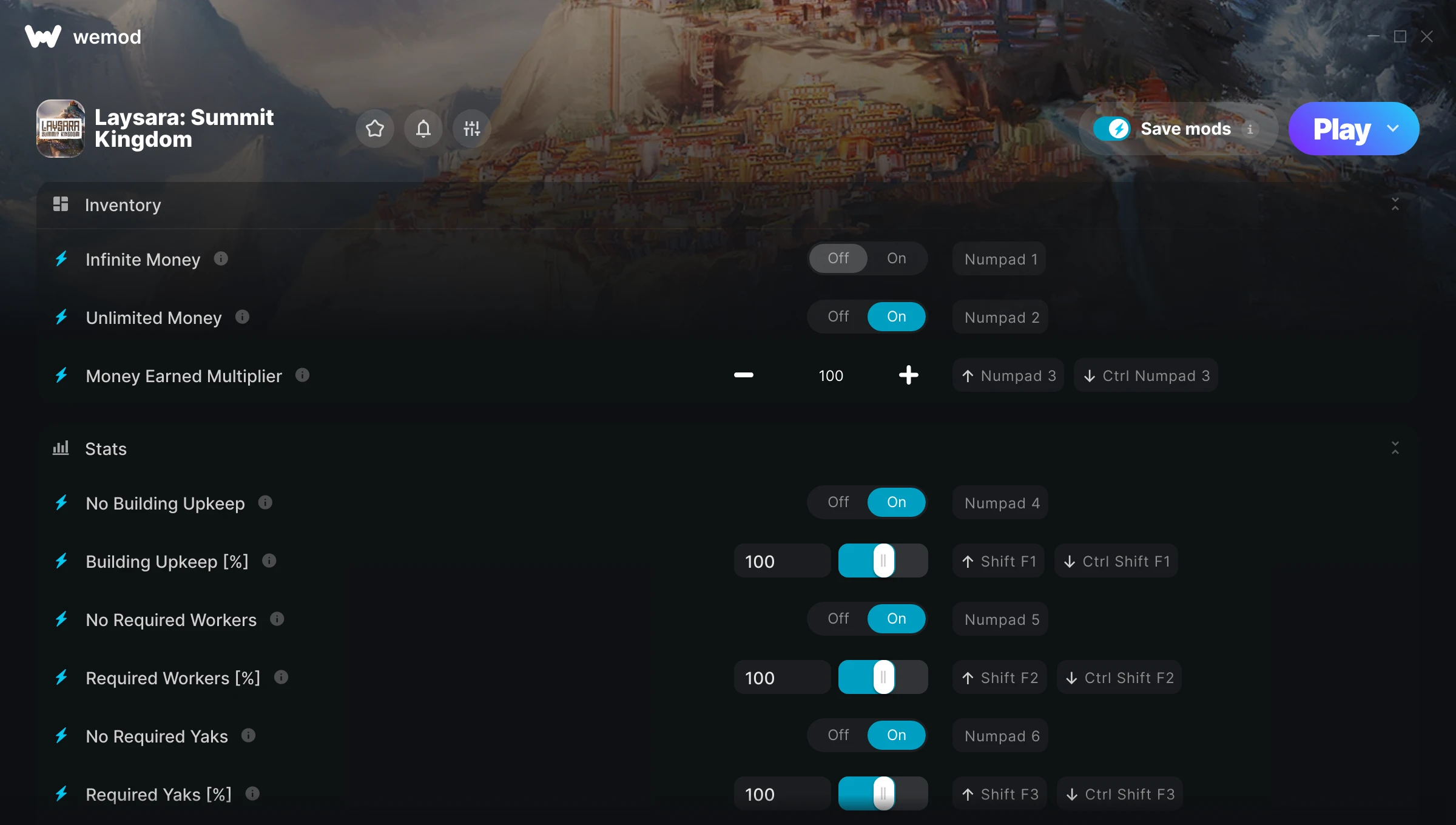Add game to favorites with star icon
The image size is (1456, 825).
point(374,129)
